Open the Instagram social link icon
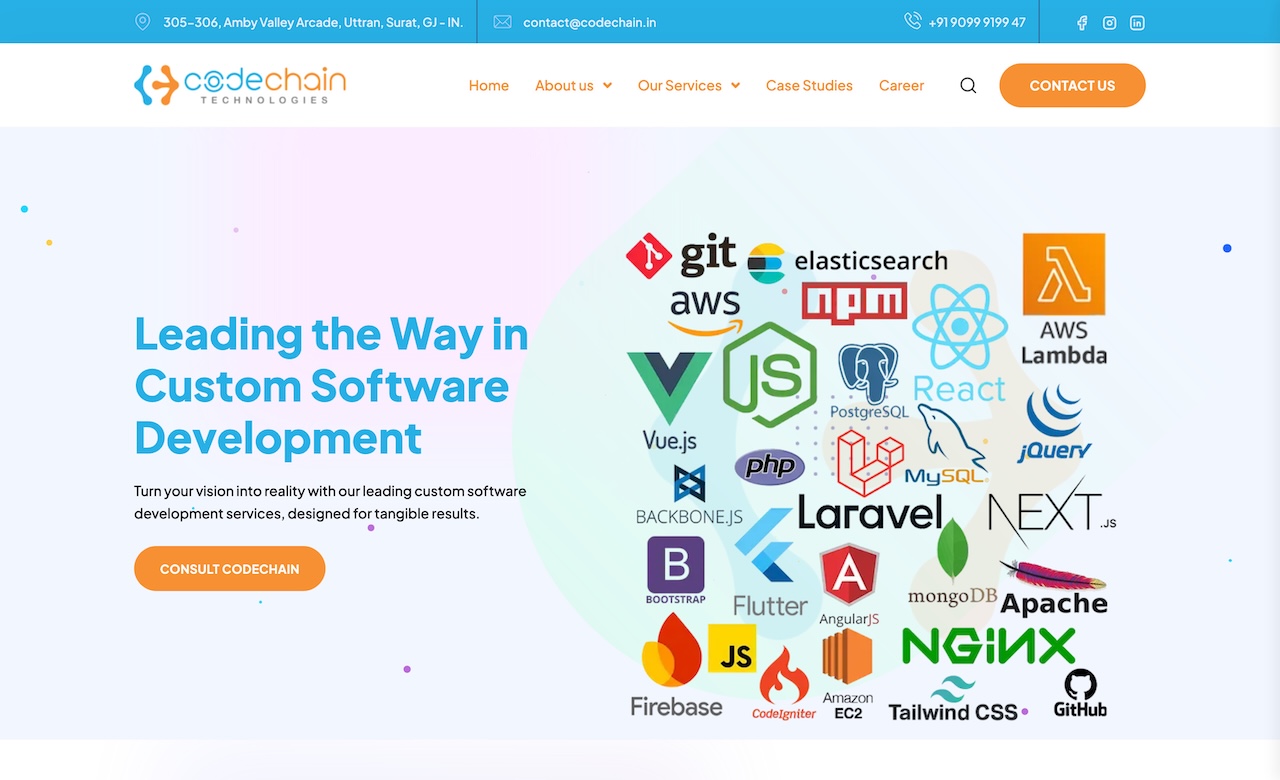Image resolution: width=1280 pixels, height=780 pixels. click(x=1109, y=23)
